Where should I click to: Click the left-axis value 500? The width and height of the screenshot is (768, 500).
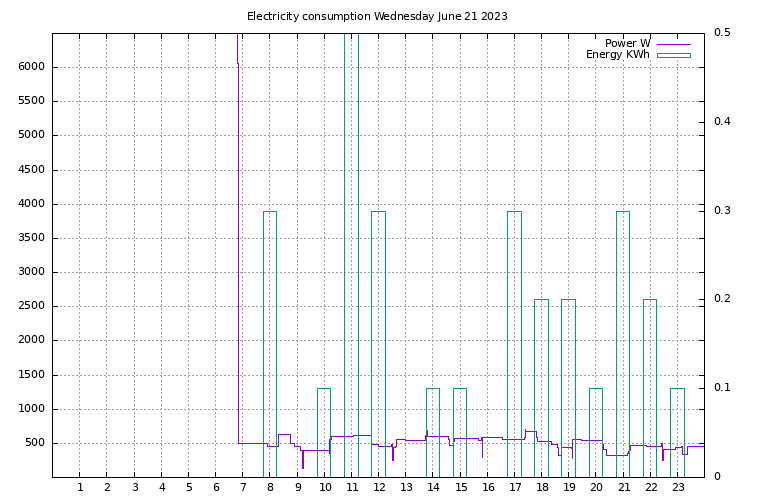[34, 443]
